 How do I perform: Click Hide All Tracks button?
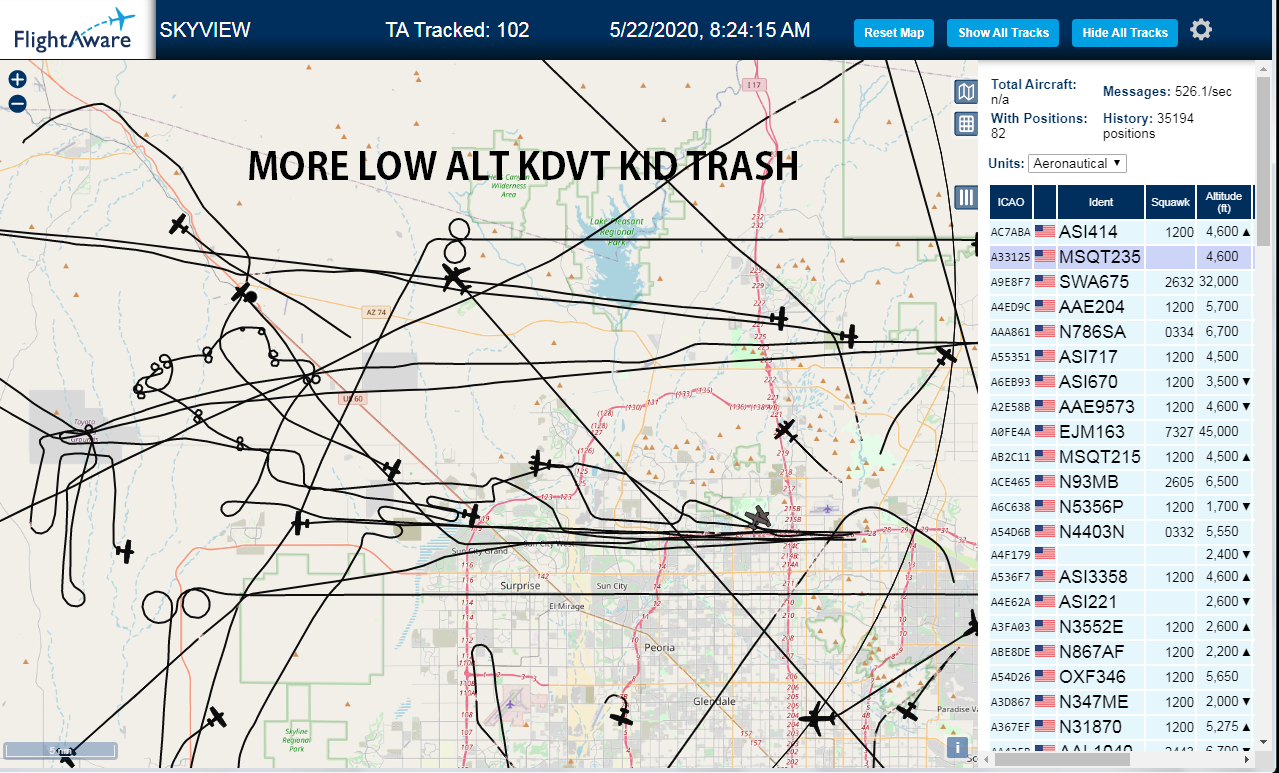coord(1125,33)
